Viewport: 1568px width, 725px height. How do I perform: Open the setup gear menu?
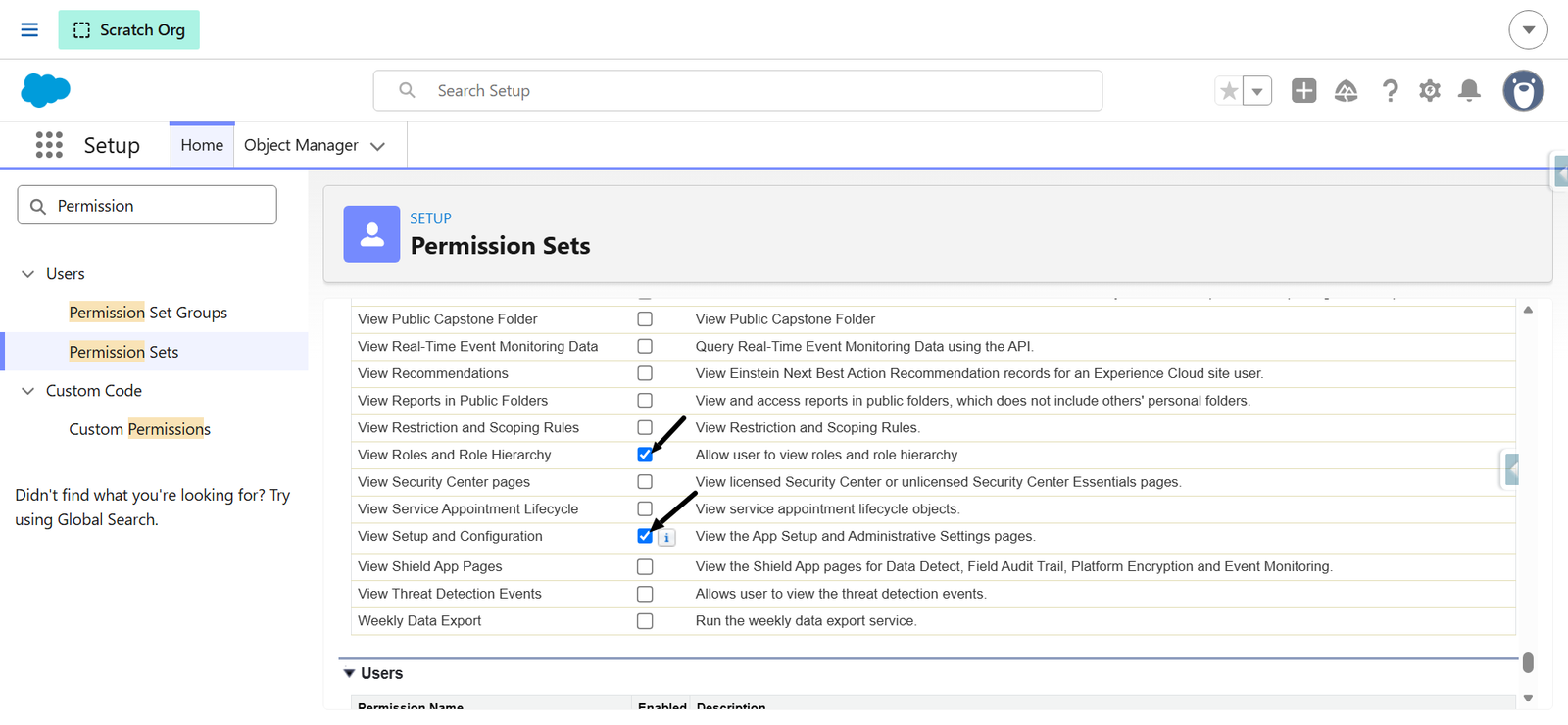coord(1430,91)
